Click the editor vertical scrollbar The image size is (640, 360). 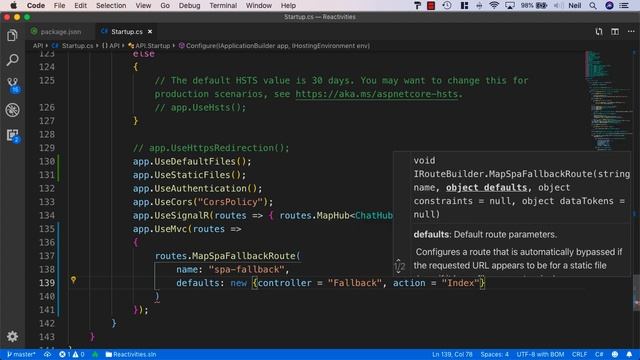point(636,293)
